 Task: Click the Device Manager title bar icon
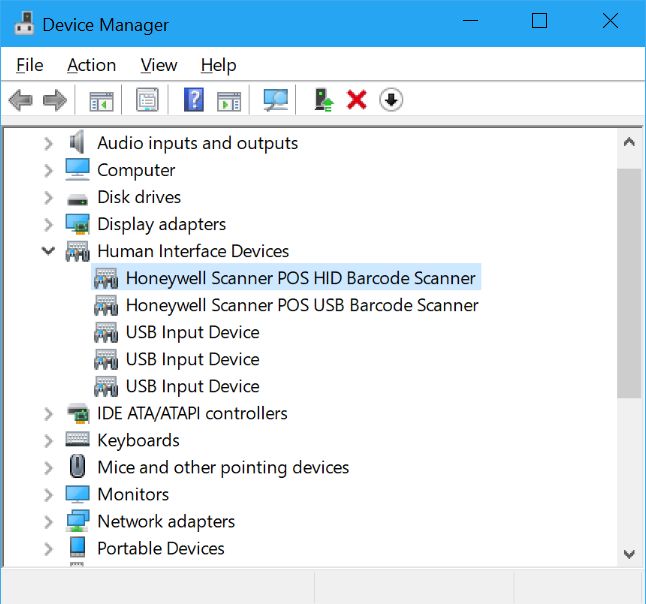tap(24, 23)
